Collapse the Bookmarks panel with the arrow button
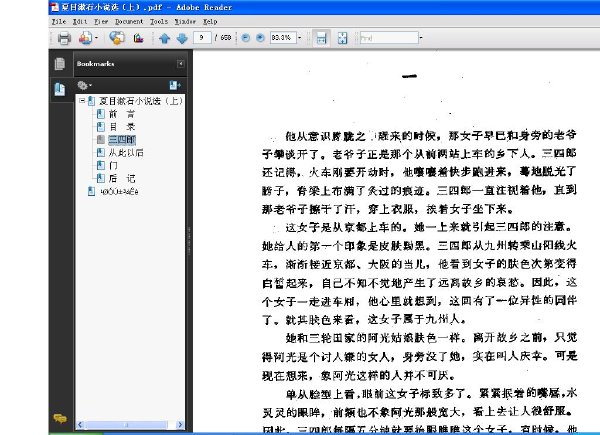 [181, 64]
